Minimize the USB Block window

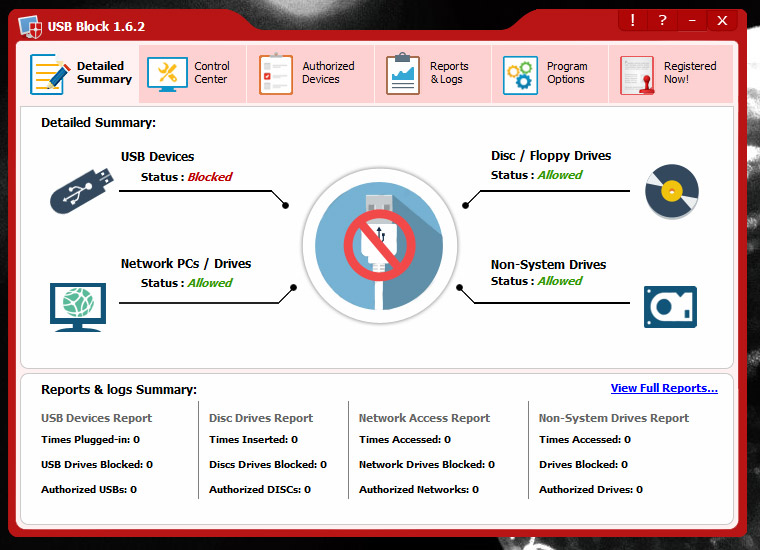pos(692,20)
